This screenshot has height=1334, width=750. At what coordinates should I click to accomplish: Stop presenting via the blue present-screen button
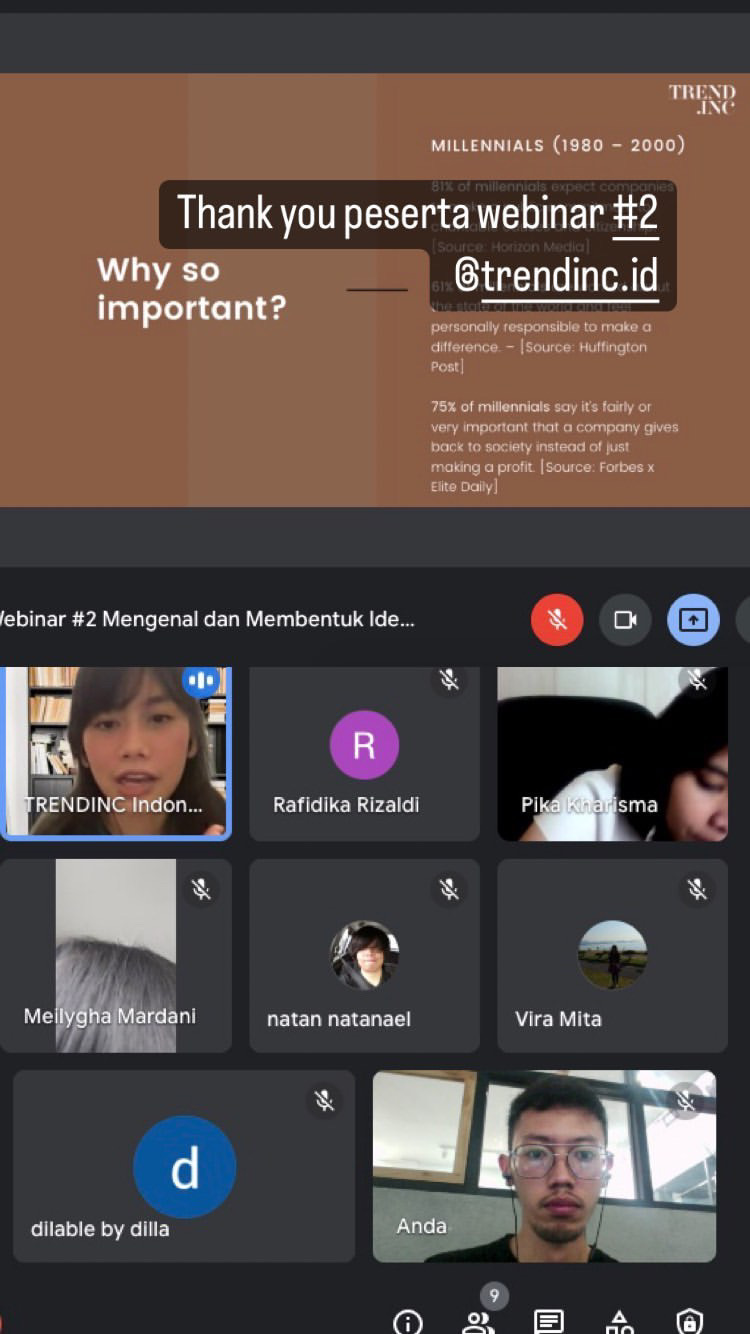tap(693, 620)
